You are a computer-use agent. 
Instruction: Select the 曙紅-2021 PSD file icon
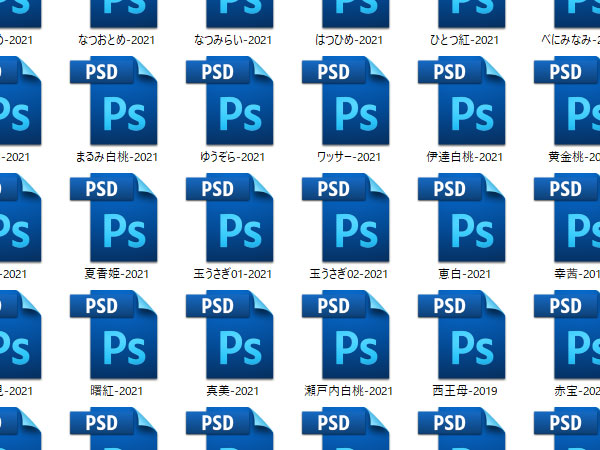pyautogui.click(x=114, y=335)
